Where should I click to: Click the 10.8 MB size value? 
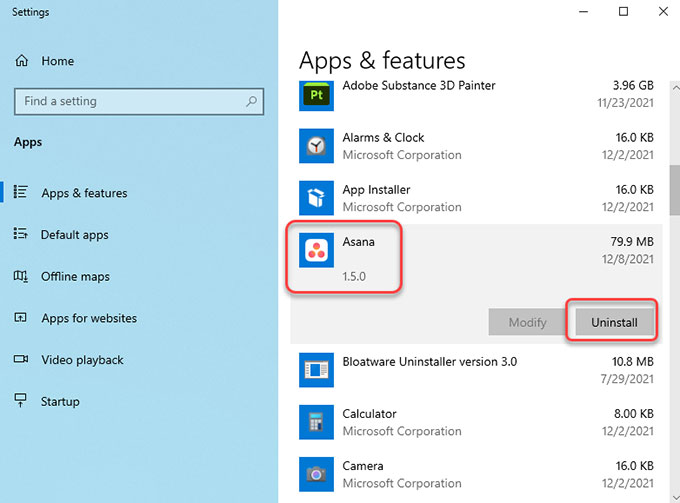[632, 362]
